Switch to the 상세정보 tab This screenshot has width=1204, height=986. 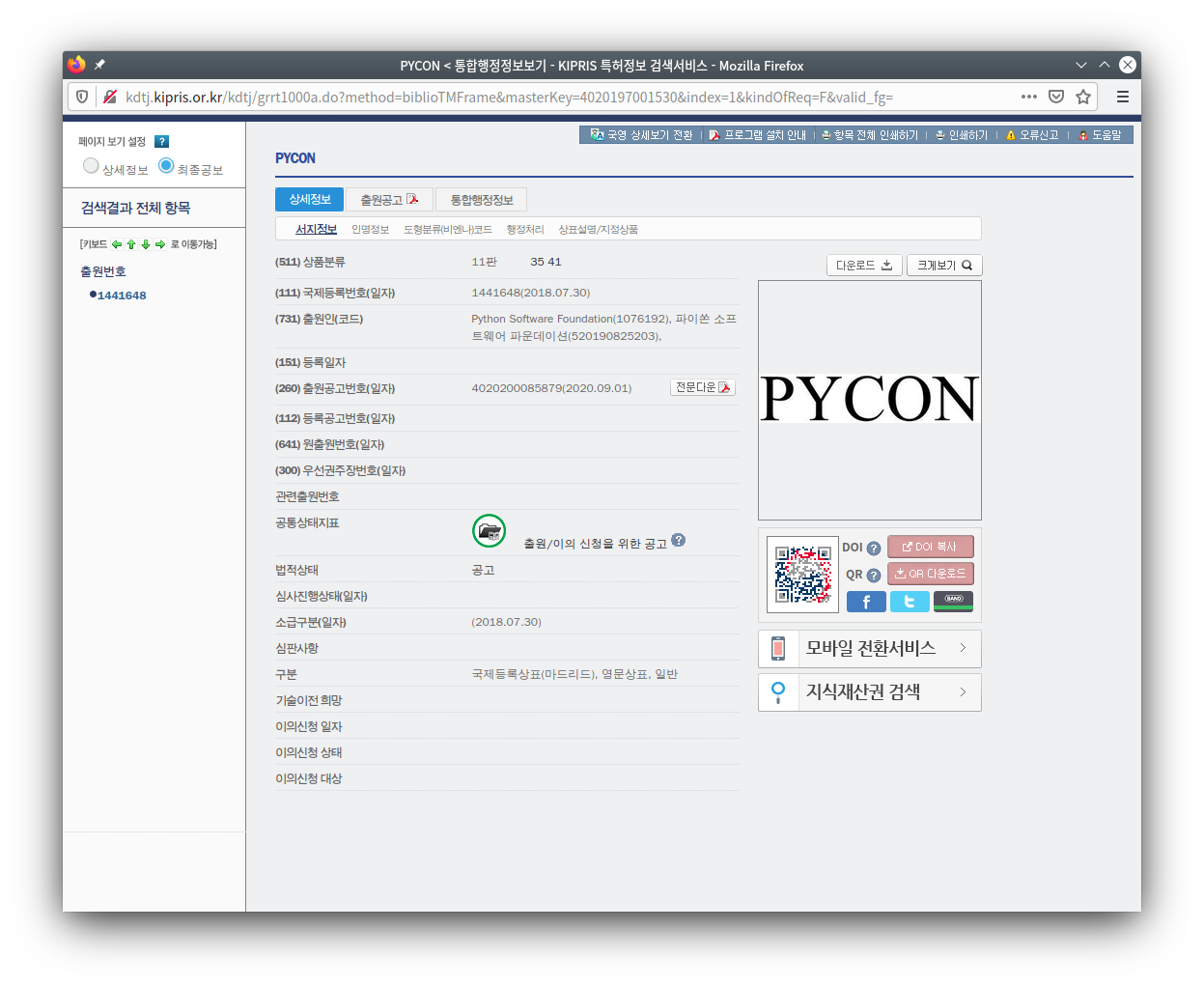(x=310, y=199)
